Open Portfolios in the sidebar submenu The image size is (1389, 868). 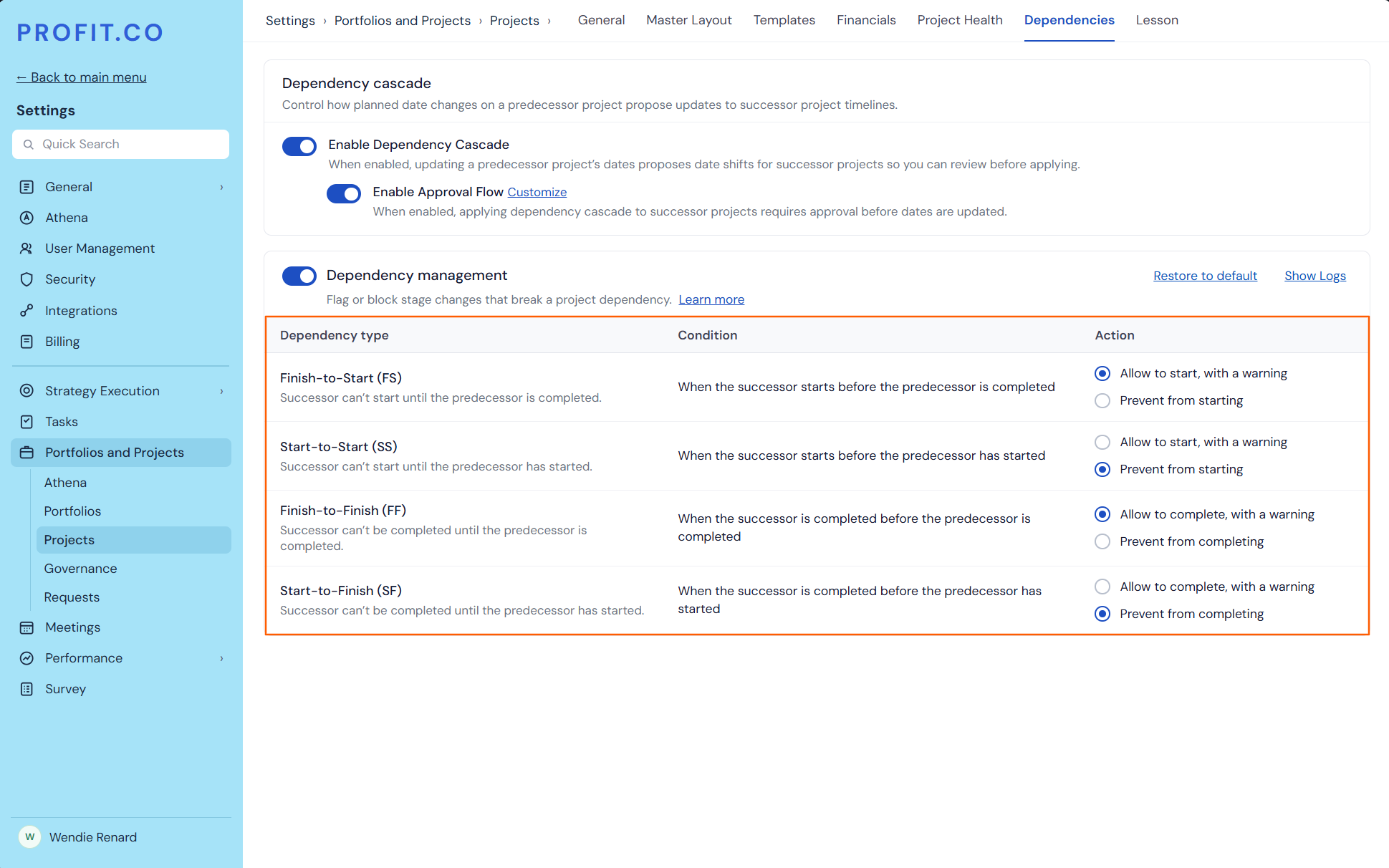pyautogui.click(x=72, y=511)
